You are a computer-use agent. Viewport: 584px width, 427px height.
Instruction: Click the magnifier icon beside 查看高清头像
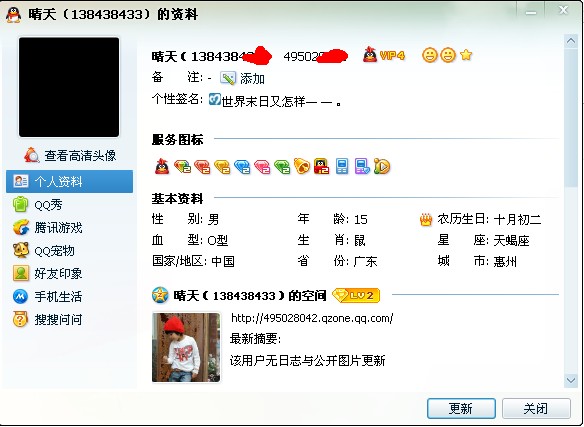click(x=32, y=155)
